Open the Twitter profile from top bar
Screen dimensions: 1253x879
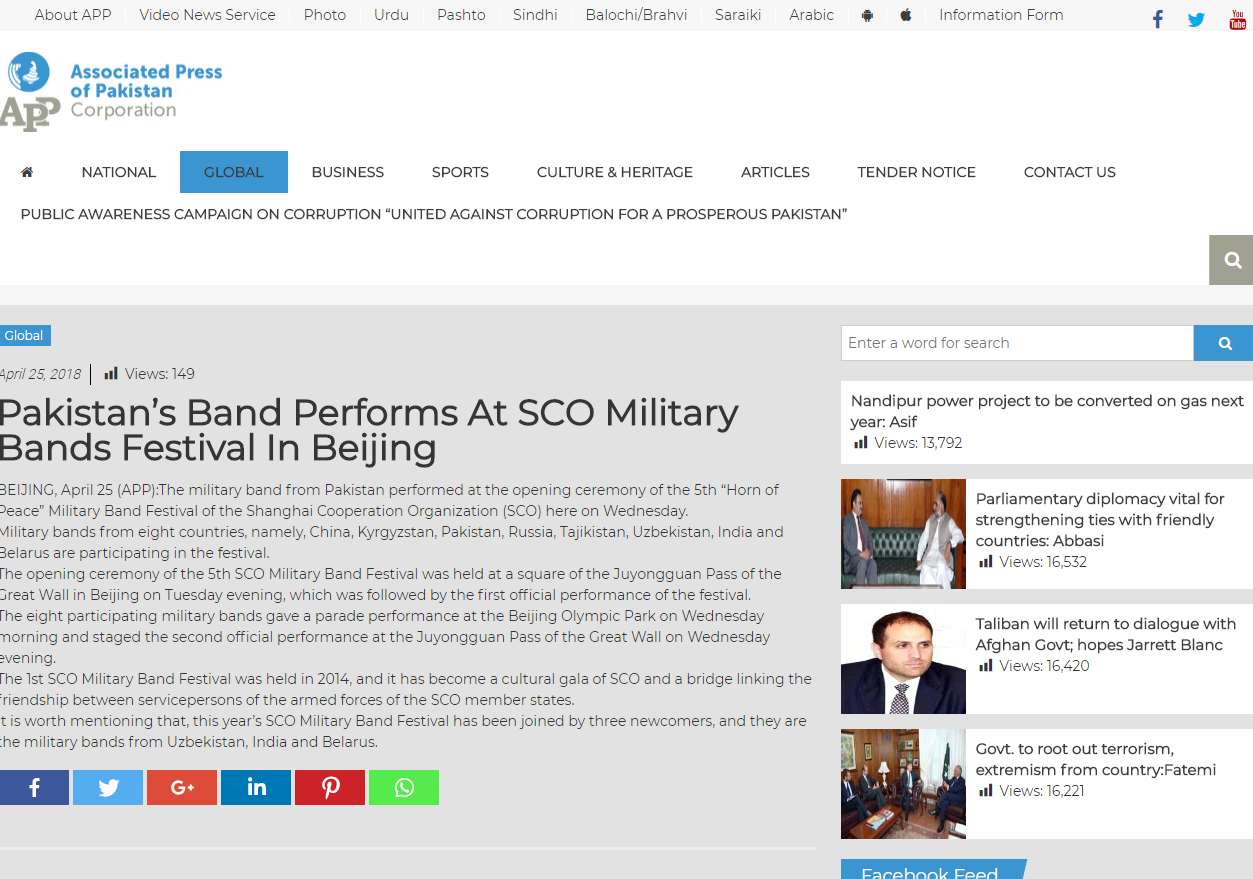[1196, 19]
